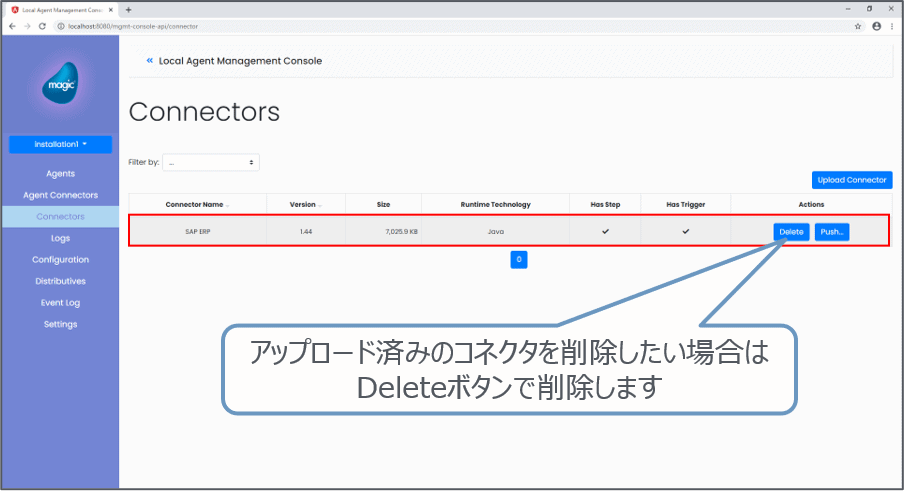The image size is (904, 491).
Task: Sort by Version column header
Action: click(x=305, y=204)
